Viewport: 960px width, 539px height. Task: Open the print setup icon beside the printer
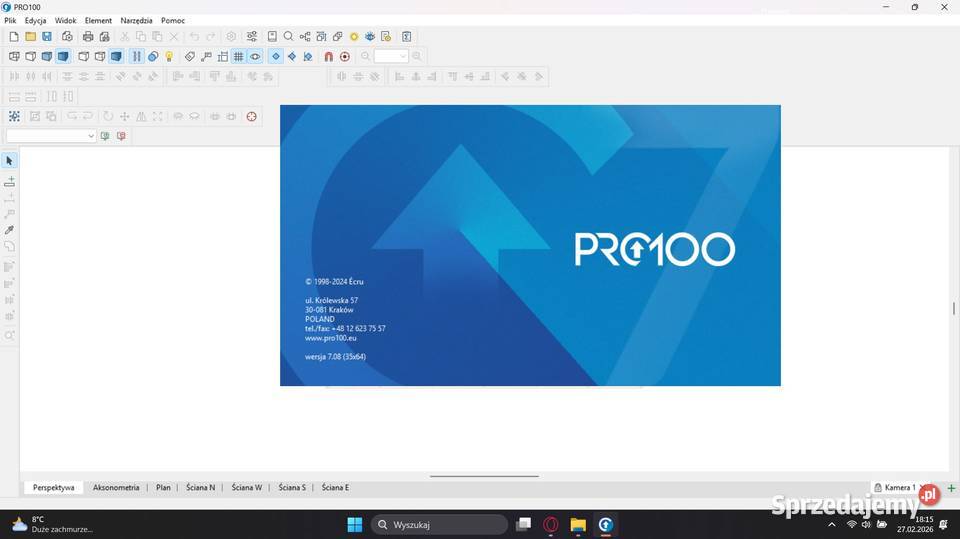(x=105, y=37)
